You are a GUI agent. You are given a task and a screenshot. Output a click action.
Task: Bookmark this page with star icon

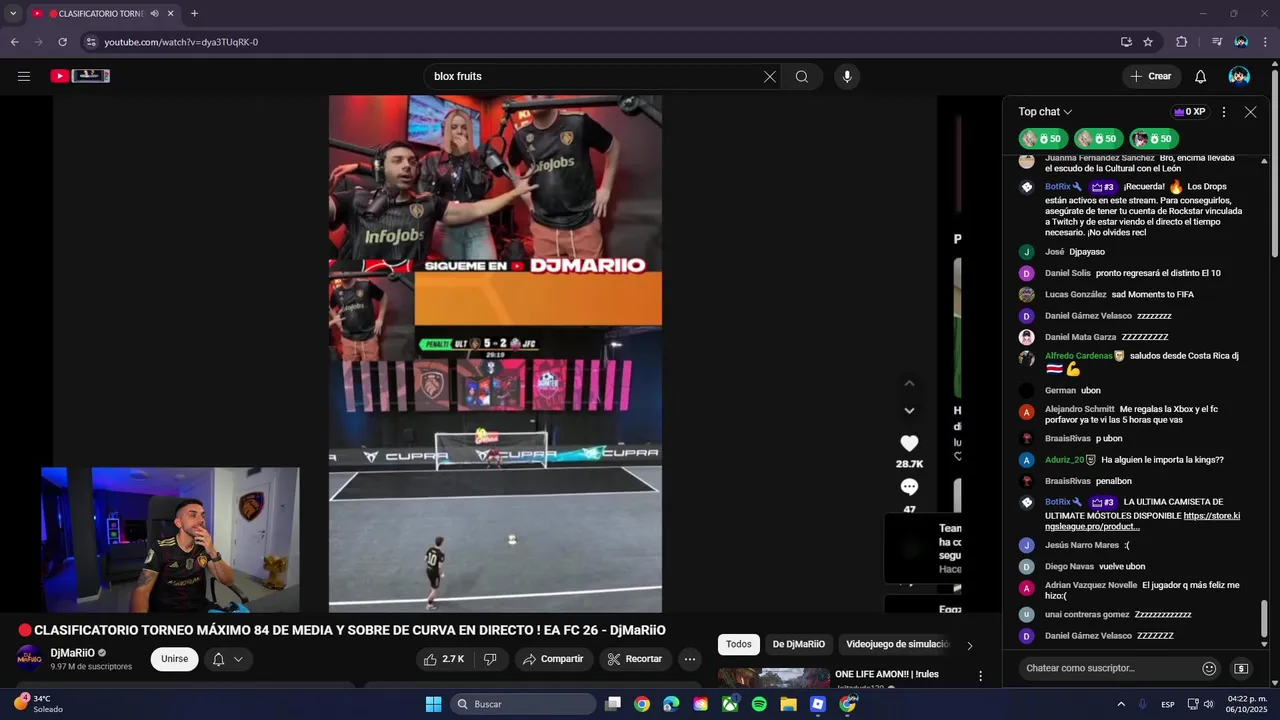1148,42
